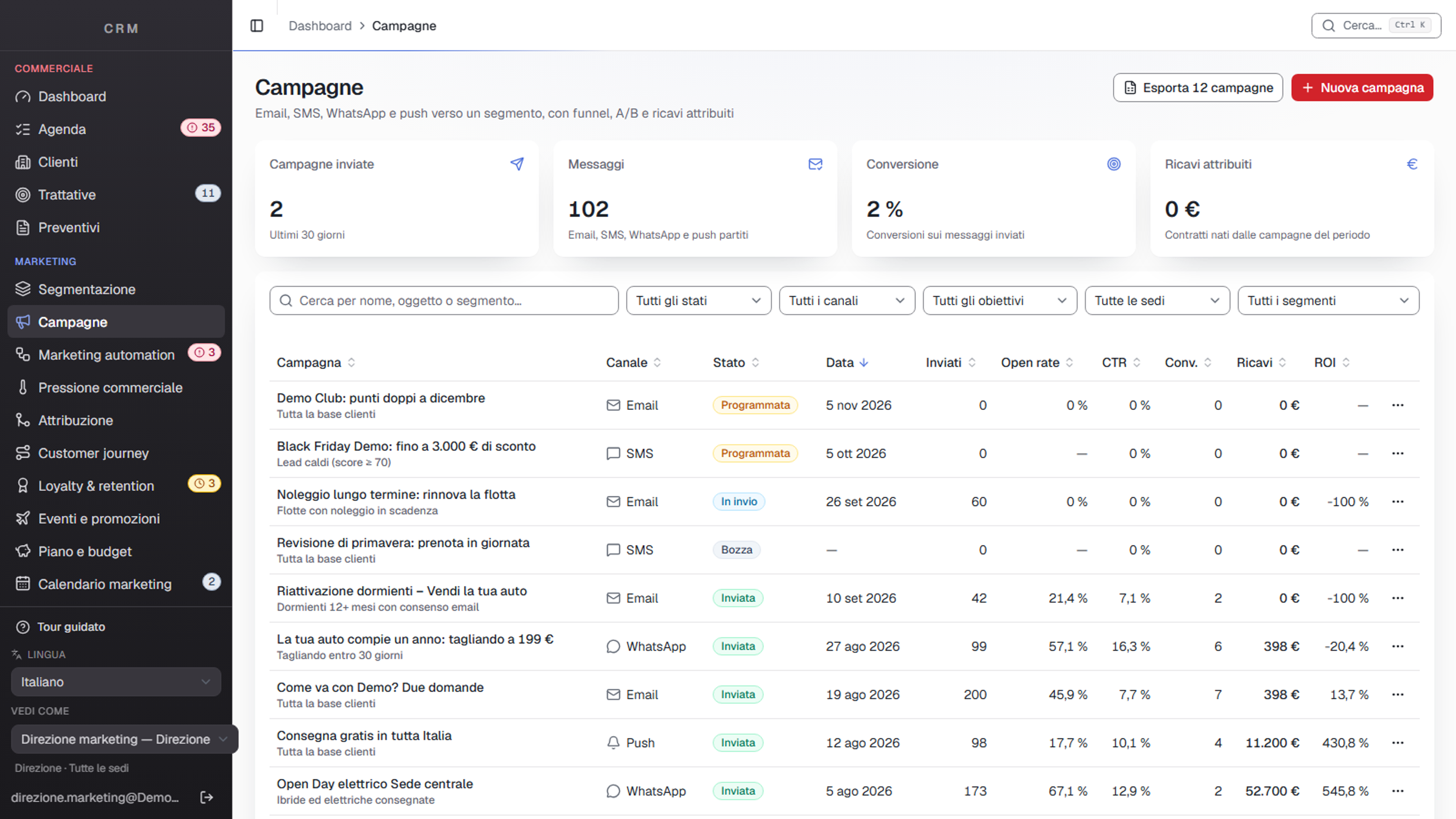The width and height of the screenshot is (1456, 819).
Task: Open row actions for Revisione di primavera
Action: pyautogui.click(x=1398, y=550)
